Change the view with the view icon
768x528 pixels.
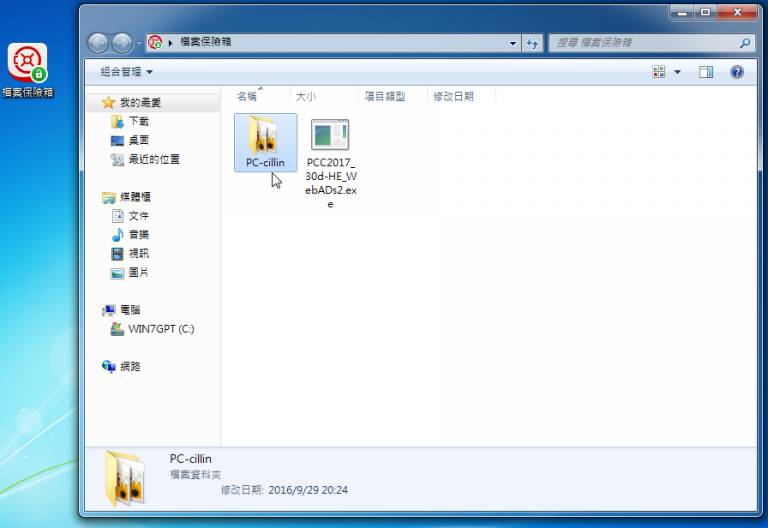click(x=659, y=72)
